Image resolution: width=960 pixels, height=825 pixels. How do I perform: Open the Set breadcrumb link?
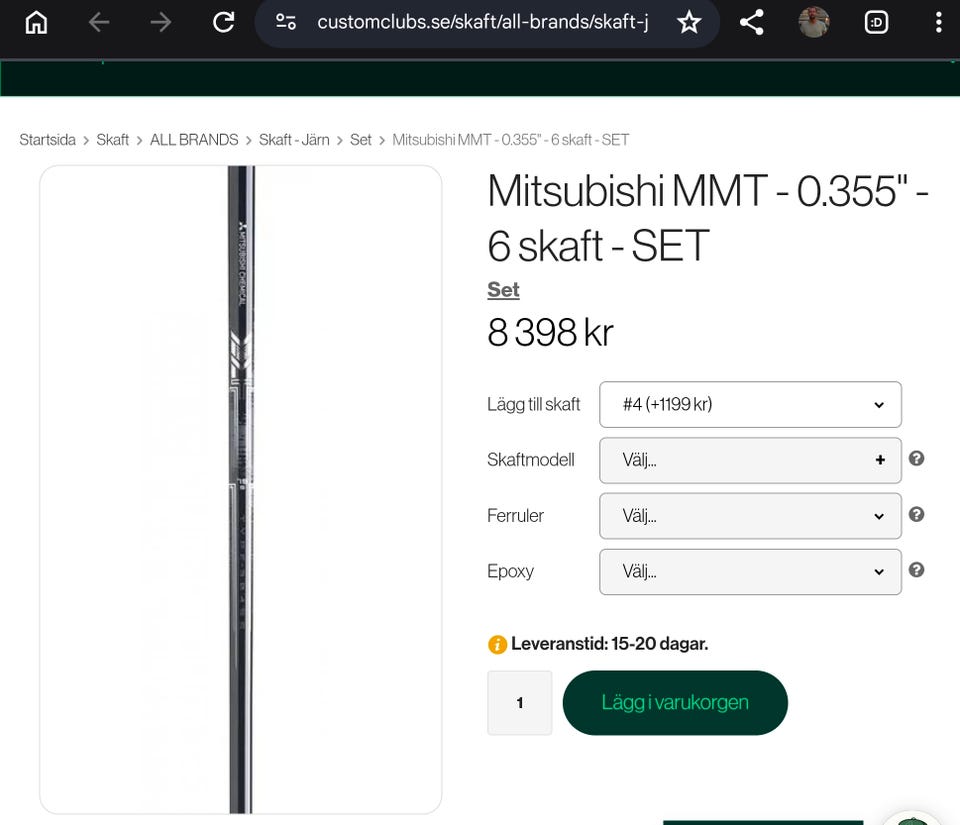pyautogui.click(x=361, y=140)
